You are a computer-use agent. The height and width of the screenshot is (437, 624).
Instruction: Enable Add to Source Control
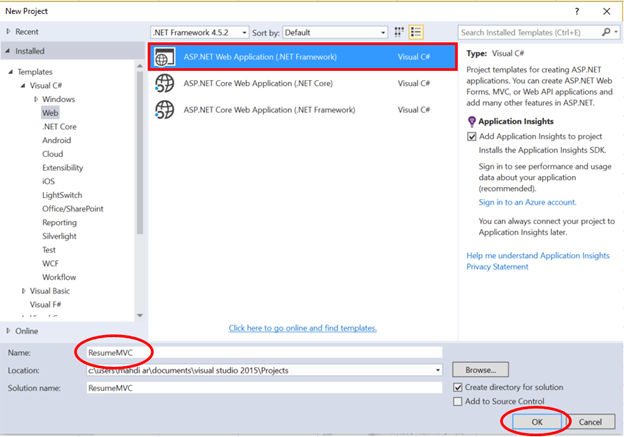coord(458,401)
